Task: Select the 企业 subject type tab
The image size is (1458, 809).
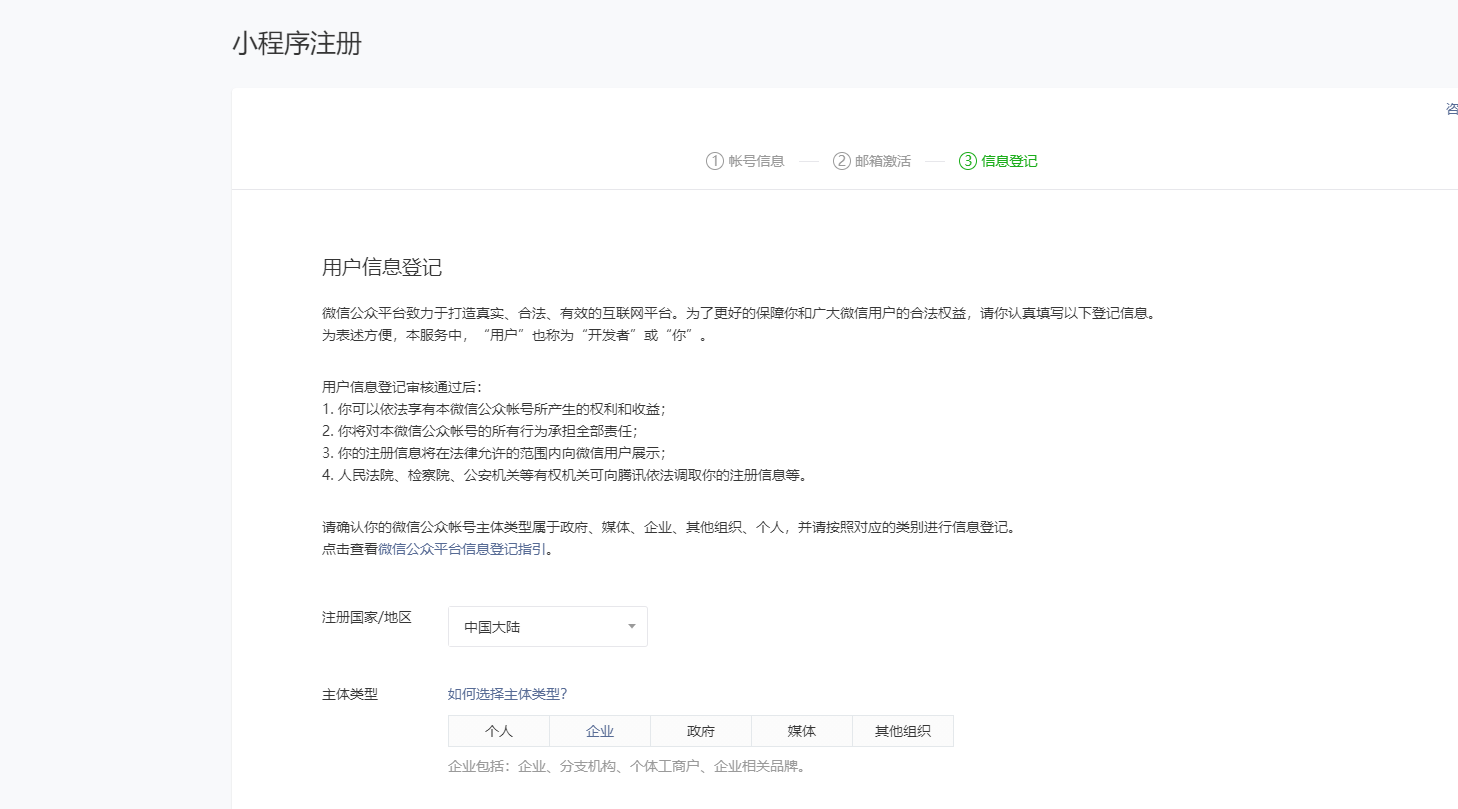Action: (599, 731)
